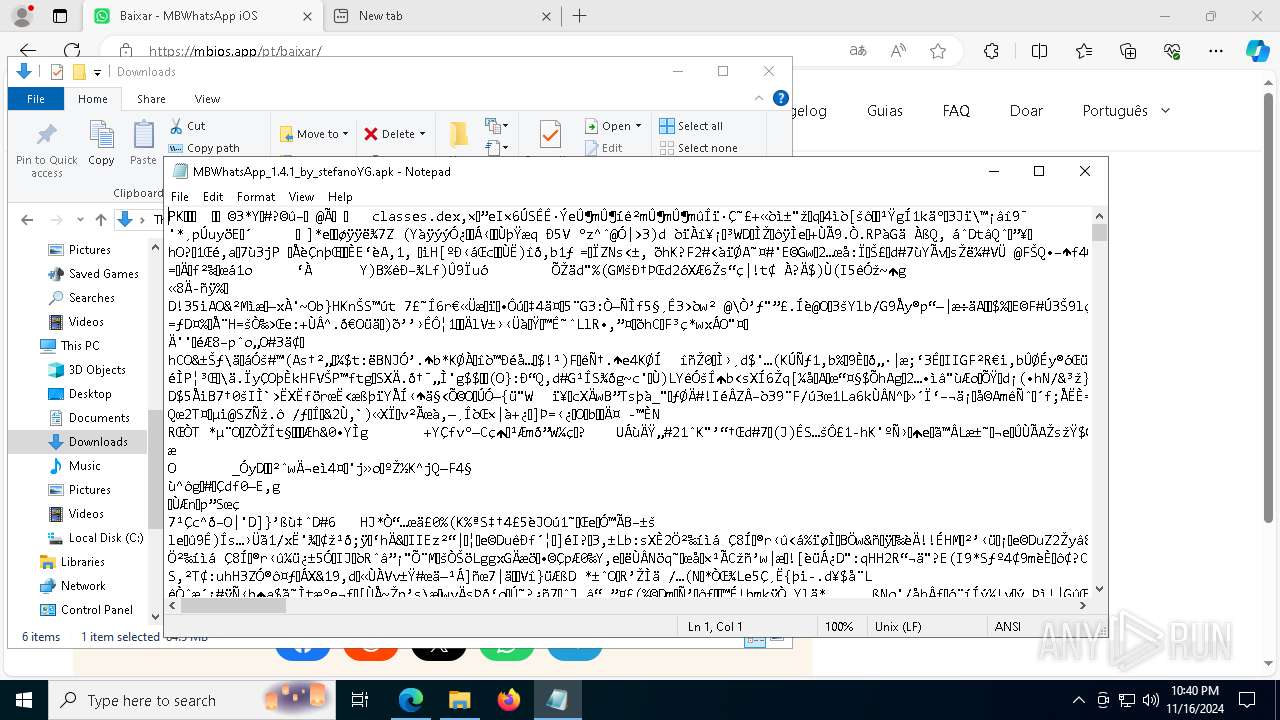Click the FAQ link on webpage

[x=956, y=111]
